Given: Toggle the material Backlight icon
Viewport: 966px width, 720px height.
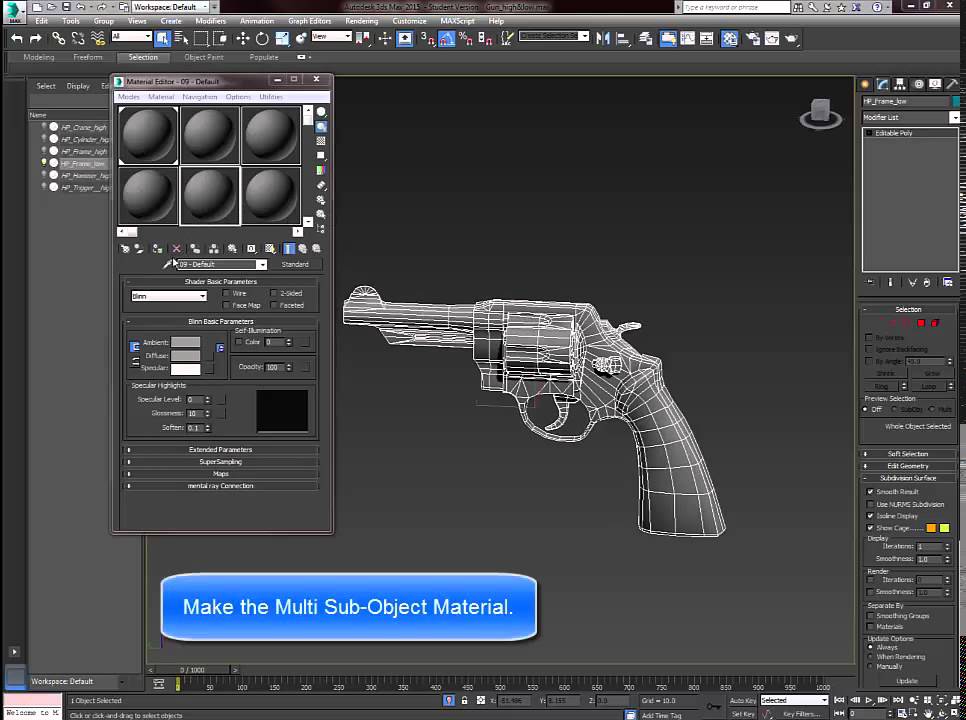Looking at the screenshot, I should click(321, 127).
